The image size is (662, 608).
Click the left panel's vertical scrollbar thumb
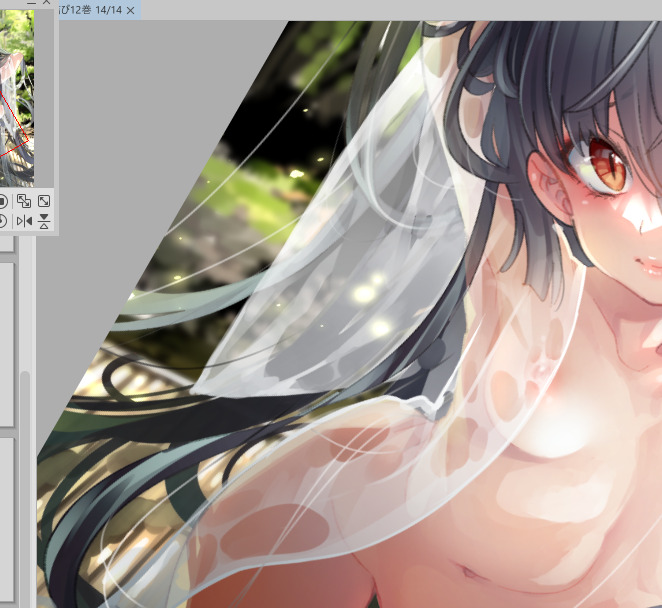26,488
